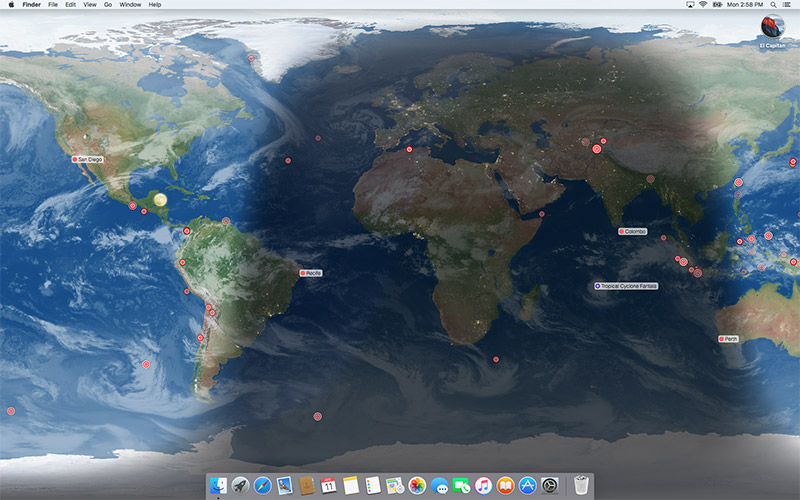The height and width of the screenshot is (500, 800).
Task: Open the Messages app in Dock
Action: point(439,485)
